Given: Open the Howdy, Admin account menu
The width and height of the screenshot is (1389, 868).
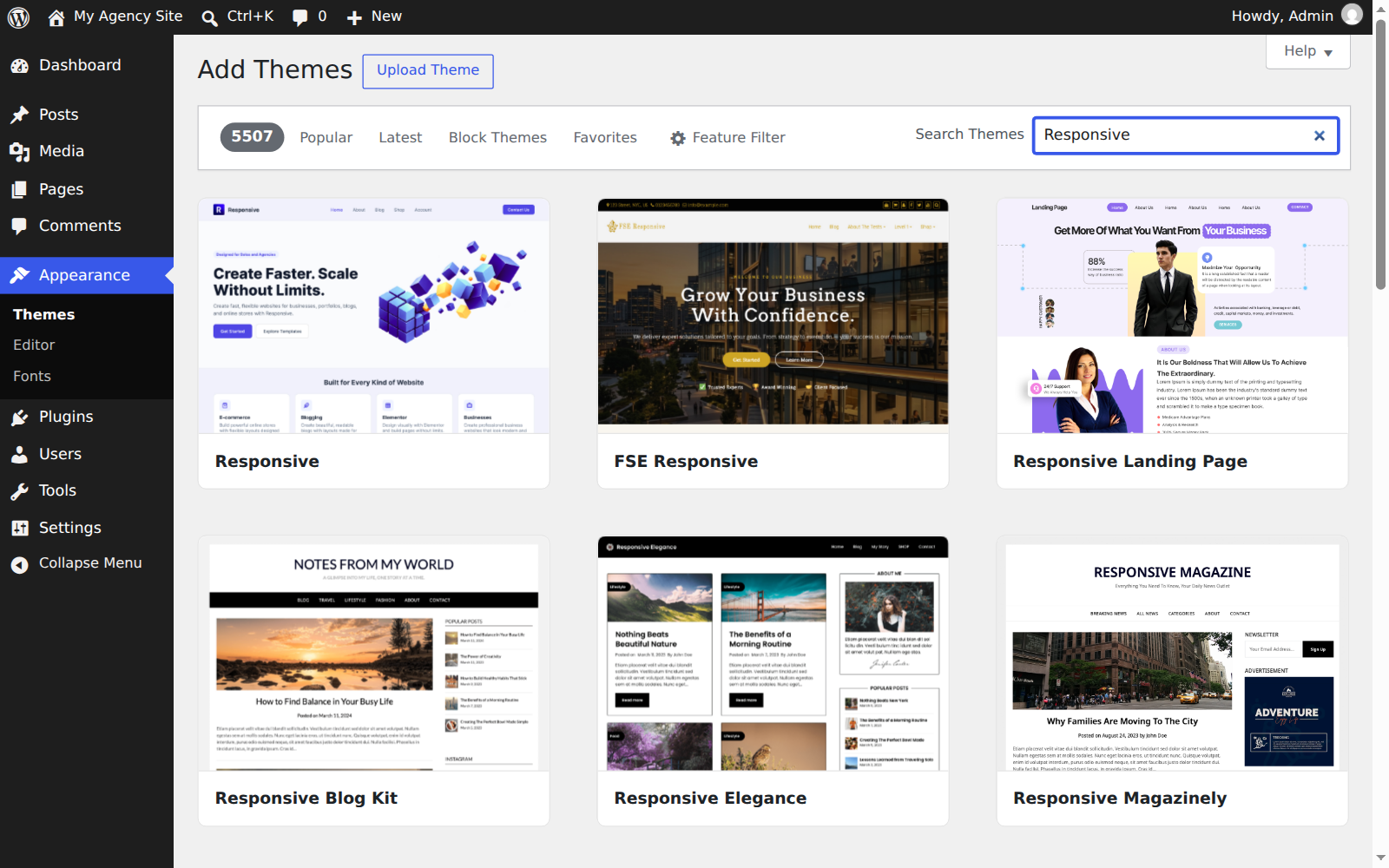Looking at the screenshot, I should [x=1297, y=16].
